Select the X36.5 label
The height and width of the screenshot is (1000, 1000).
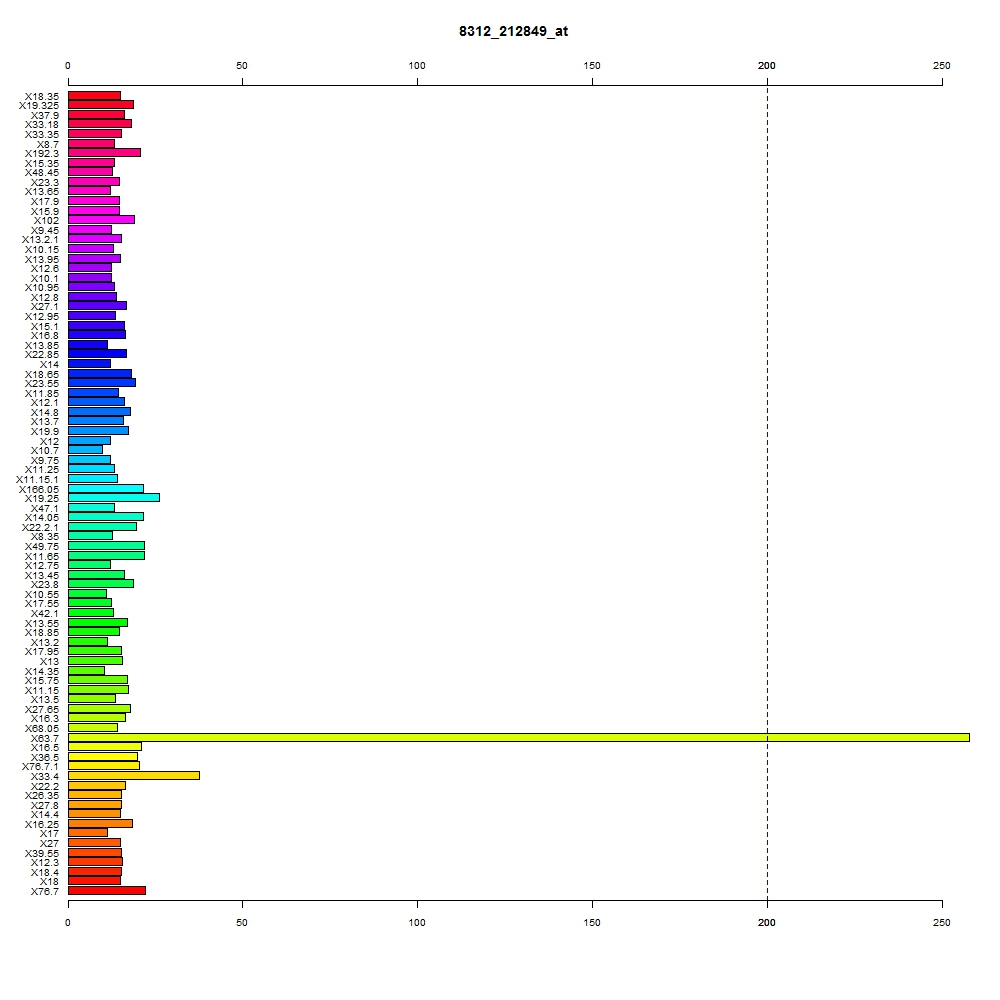coord(45,758)
